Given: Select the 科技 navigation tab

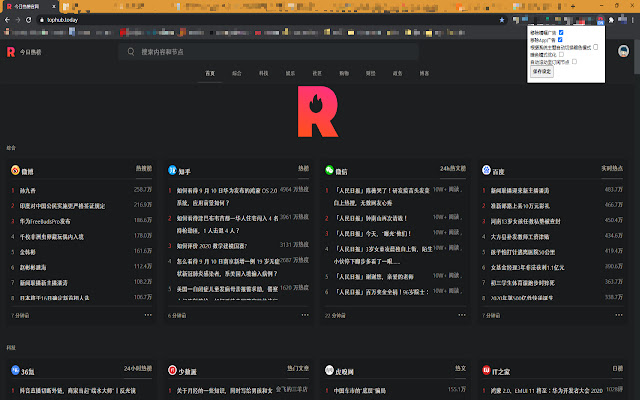Looking at the screenshot, I should [x=263, y=73].
